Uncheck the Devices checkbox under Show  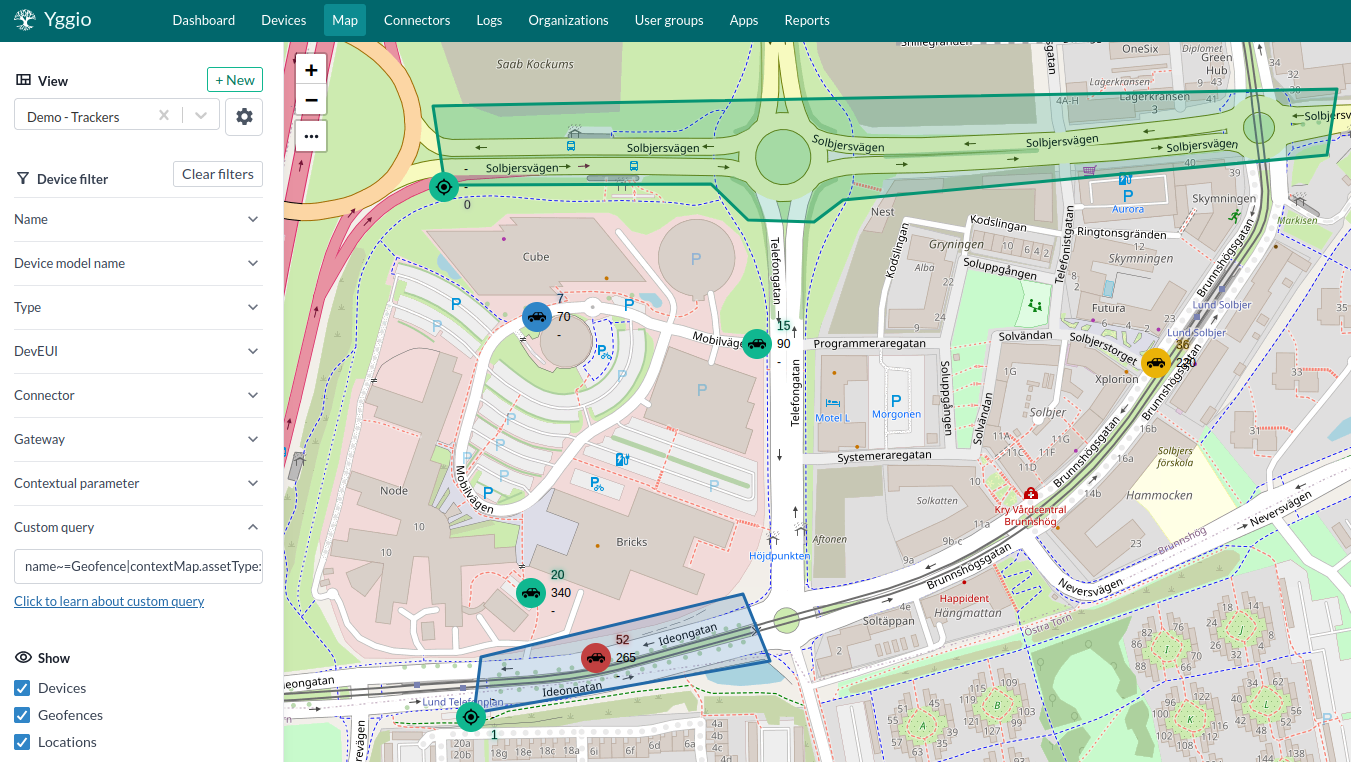coord(22,687)
